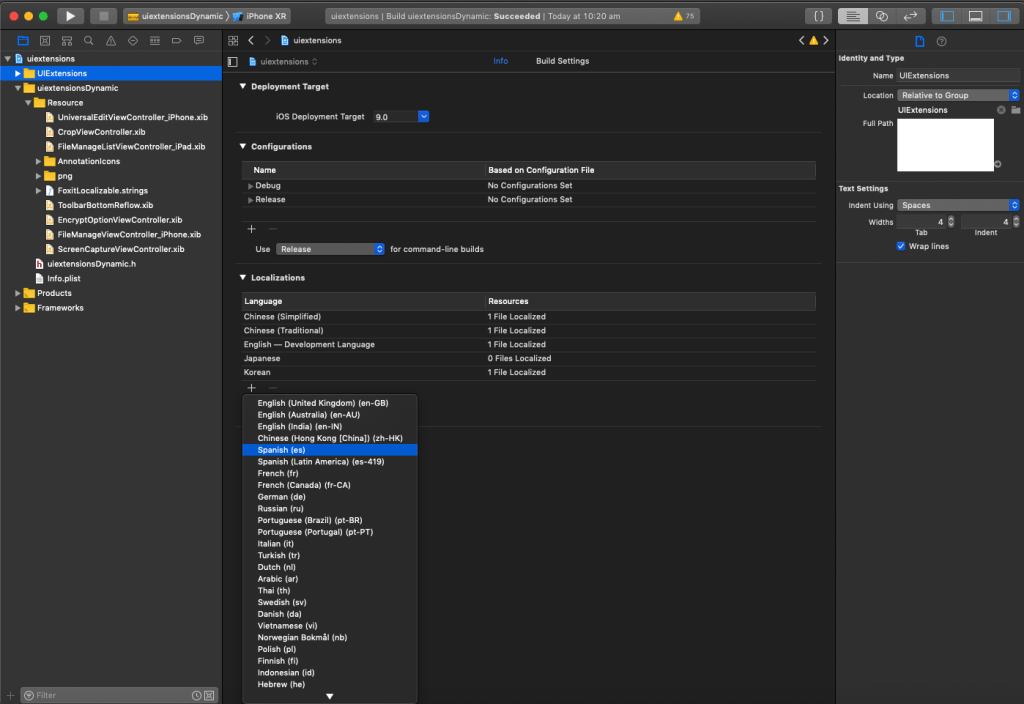
Task: Open the Indent Using Spaces dropdown
Action: pyautogui.click(x=958, y=205)
